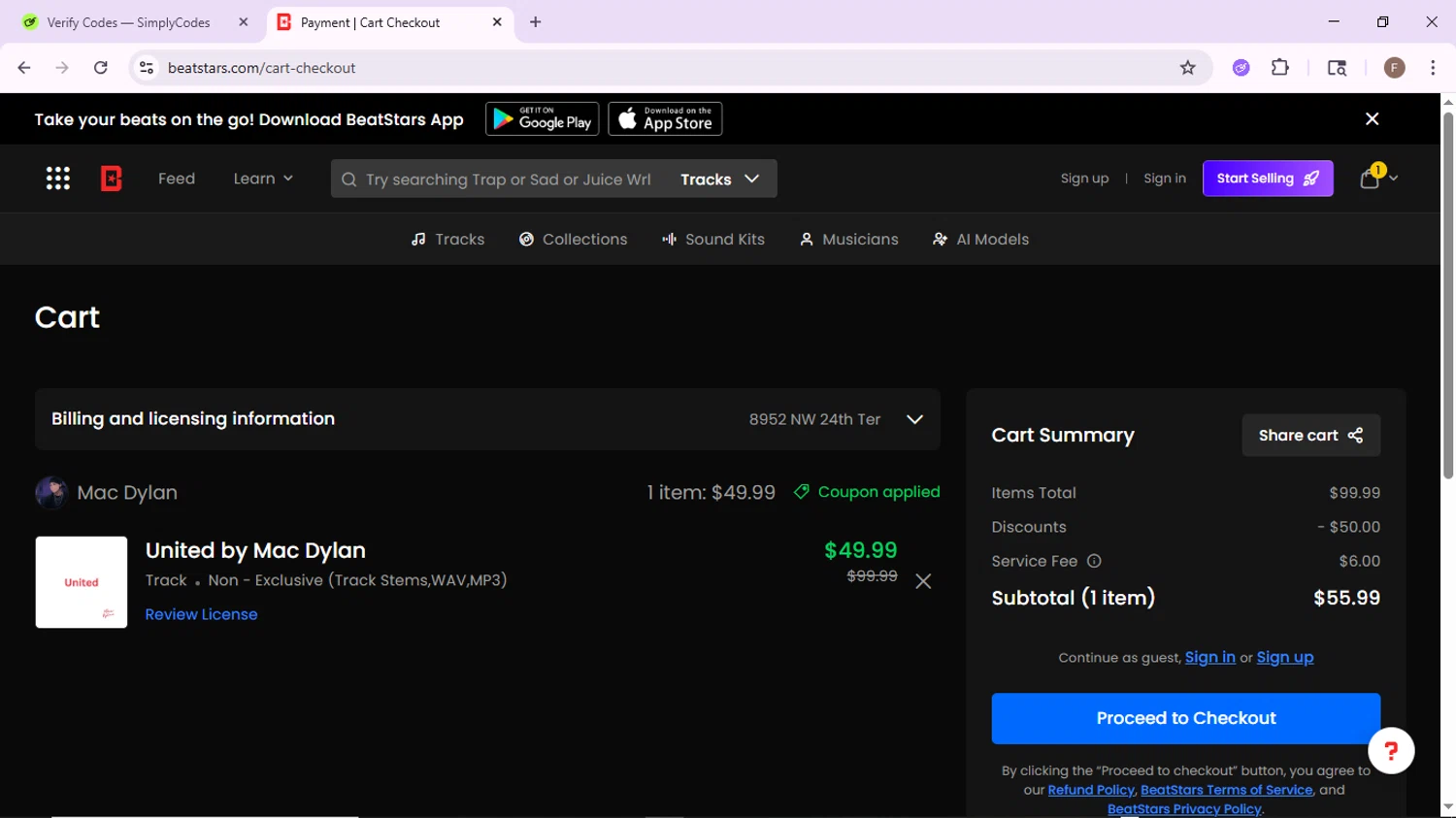This screenshot has height=818, width=1456.
Task: Open the apps grid menu icon
Action: (x=58, y=179)
